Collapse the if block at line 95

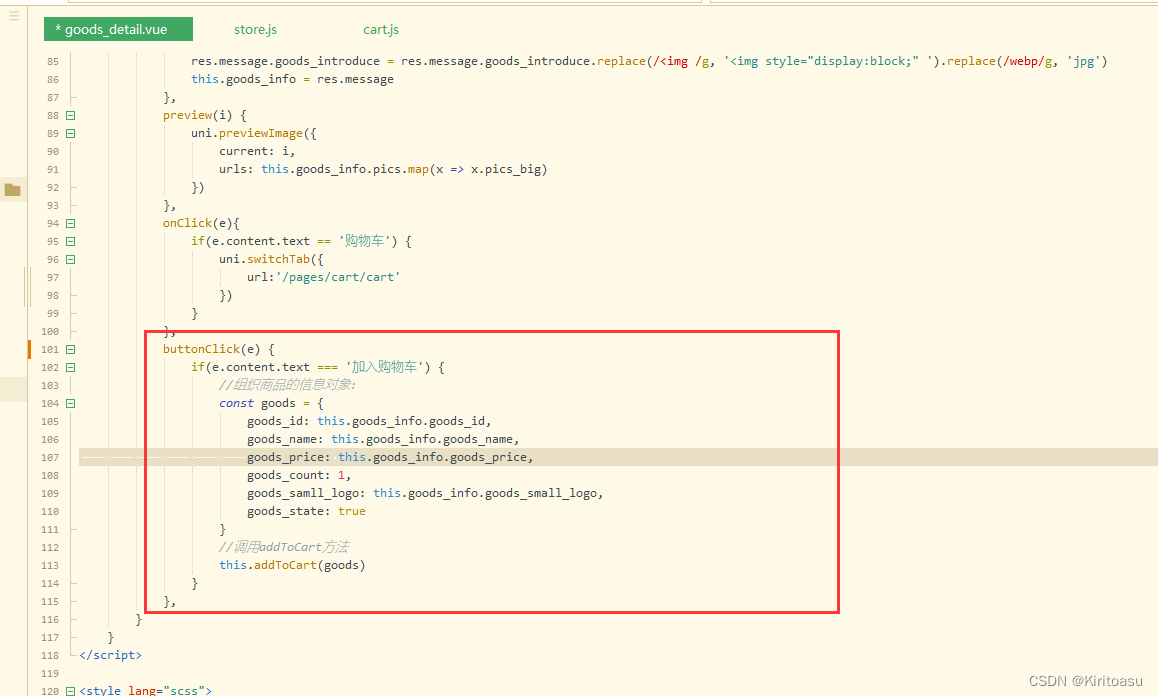click(71, 242)
